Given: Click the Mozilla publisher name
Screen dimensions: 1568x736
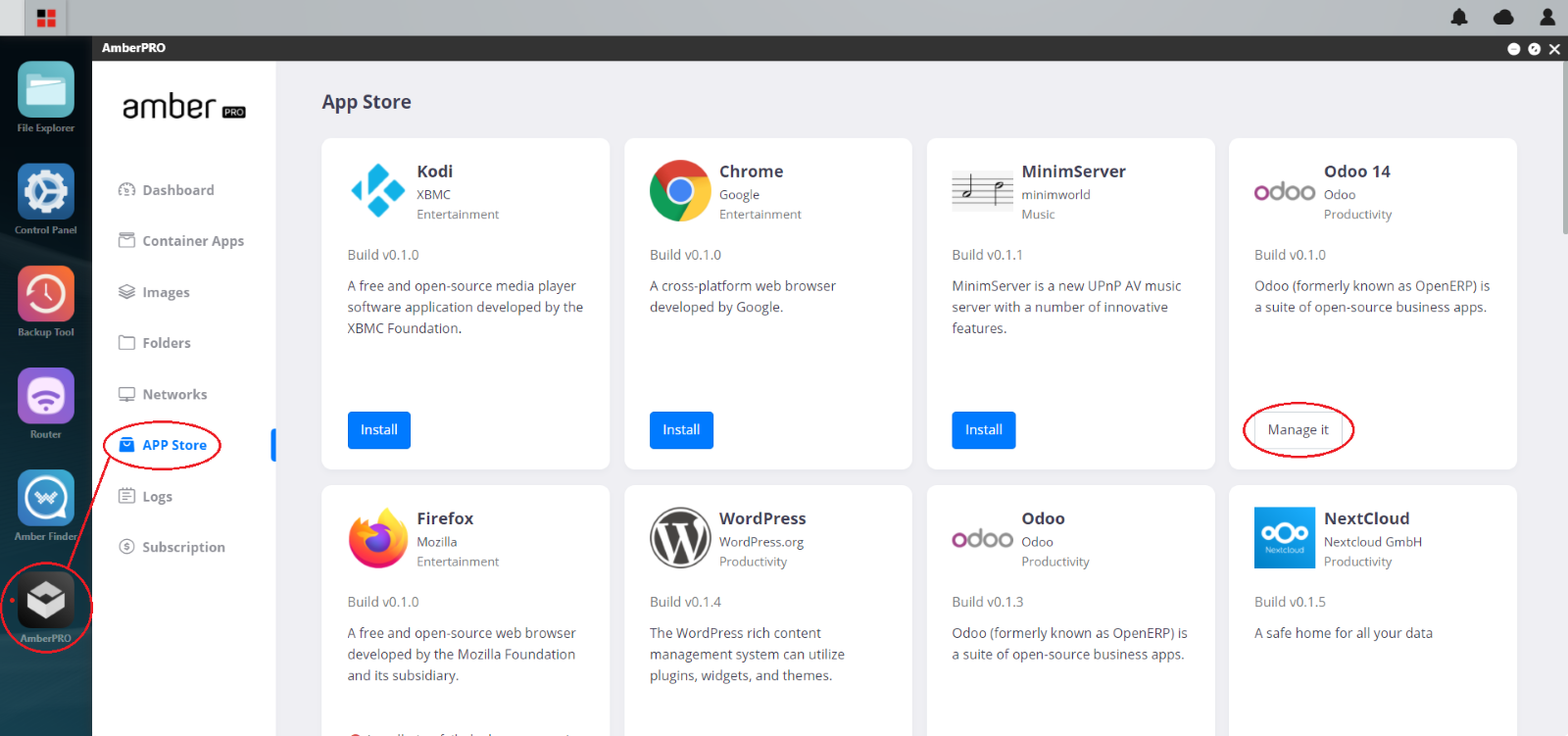Looking at the screenshot, I should coord(437,542).
